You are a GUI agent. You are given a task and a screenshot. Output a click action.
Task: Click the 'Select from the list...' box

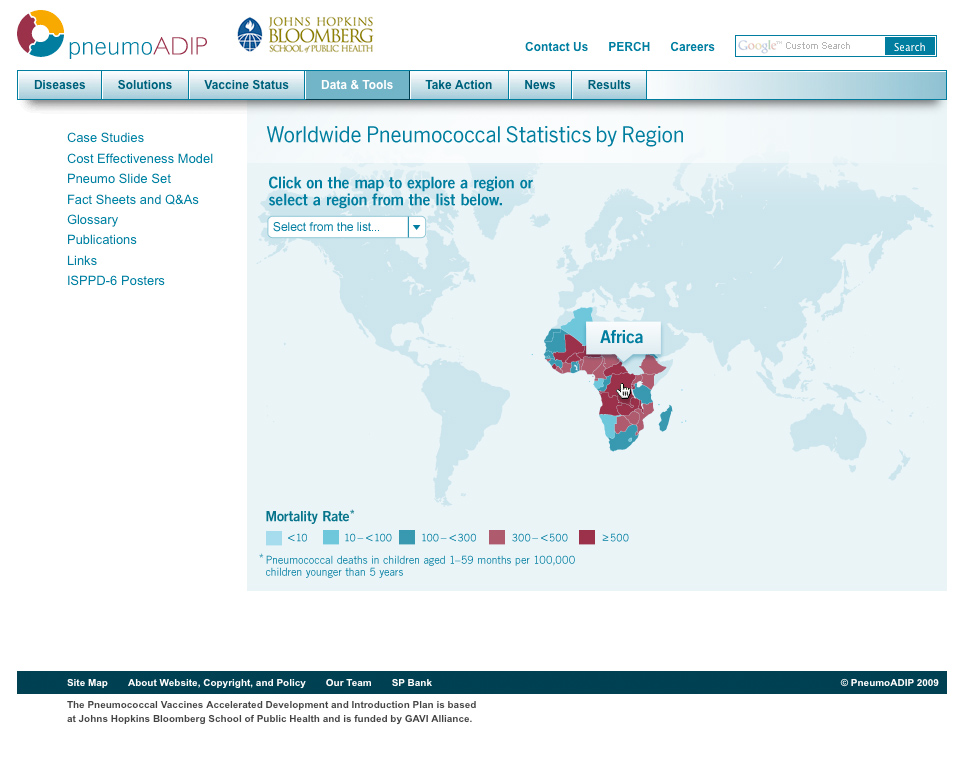pyautogui.click(x=338, y=227)
